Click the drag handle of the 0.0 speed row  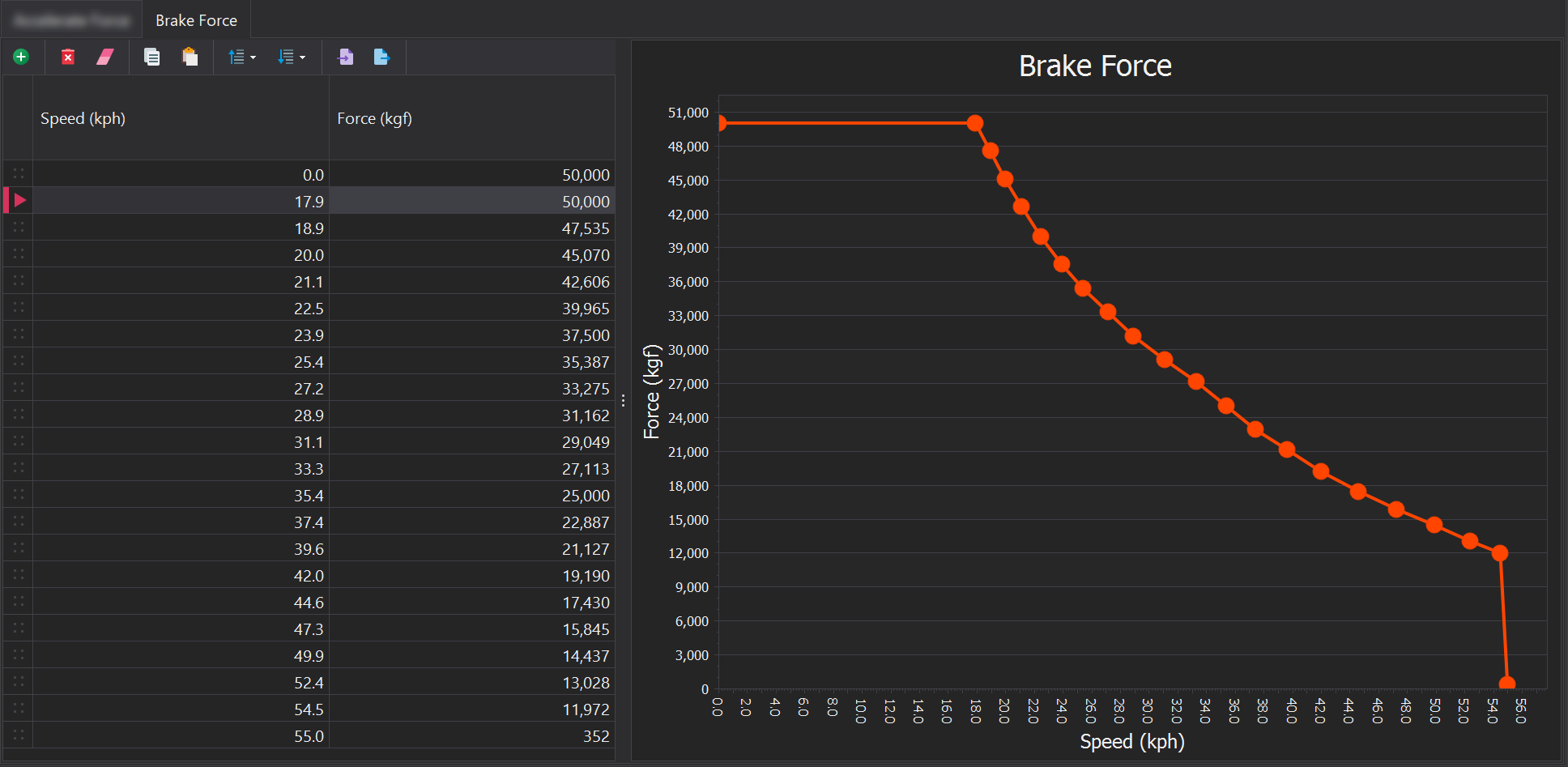click(x=19, y=174)
